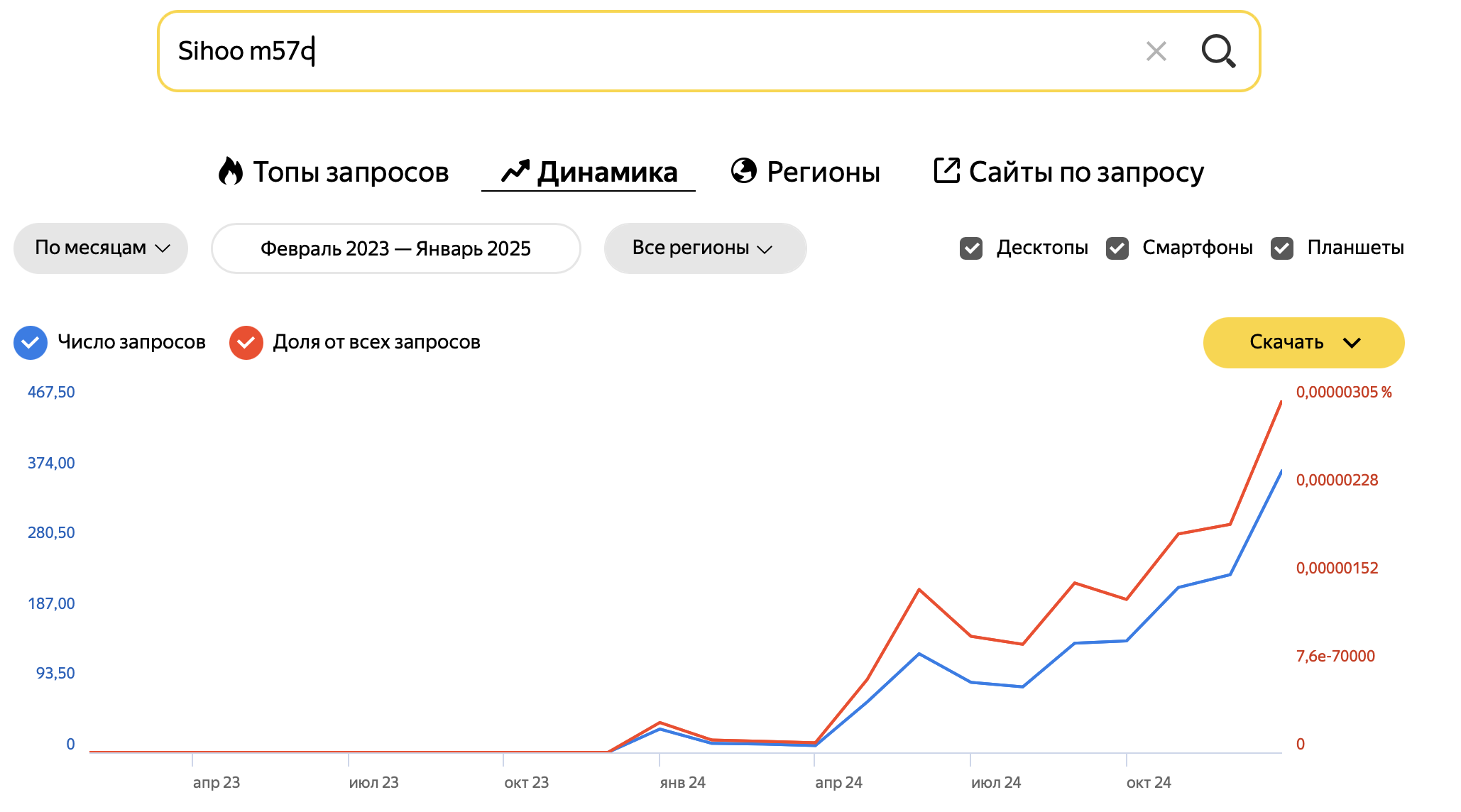Click the 280,50 left axis value
1461x812 pixels.
tap(51, 533)
